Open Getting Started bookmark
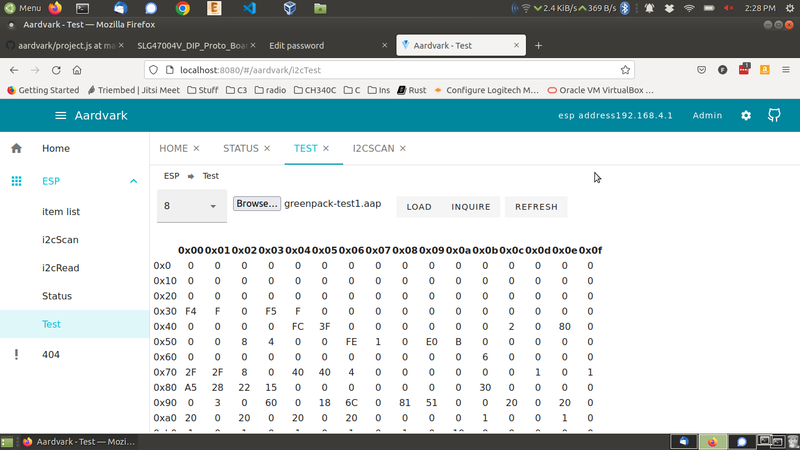Screen dimensions: 800x450 coord(43,90)
